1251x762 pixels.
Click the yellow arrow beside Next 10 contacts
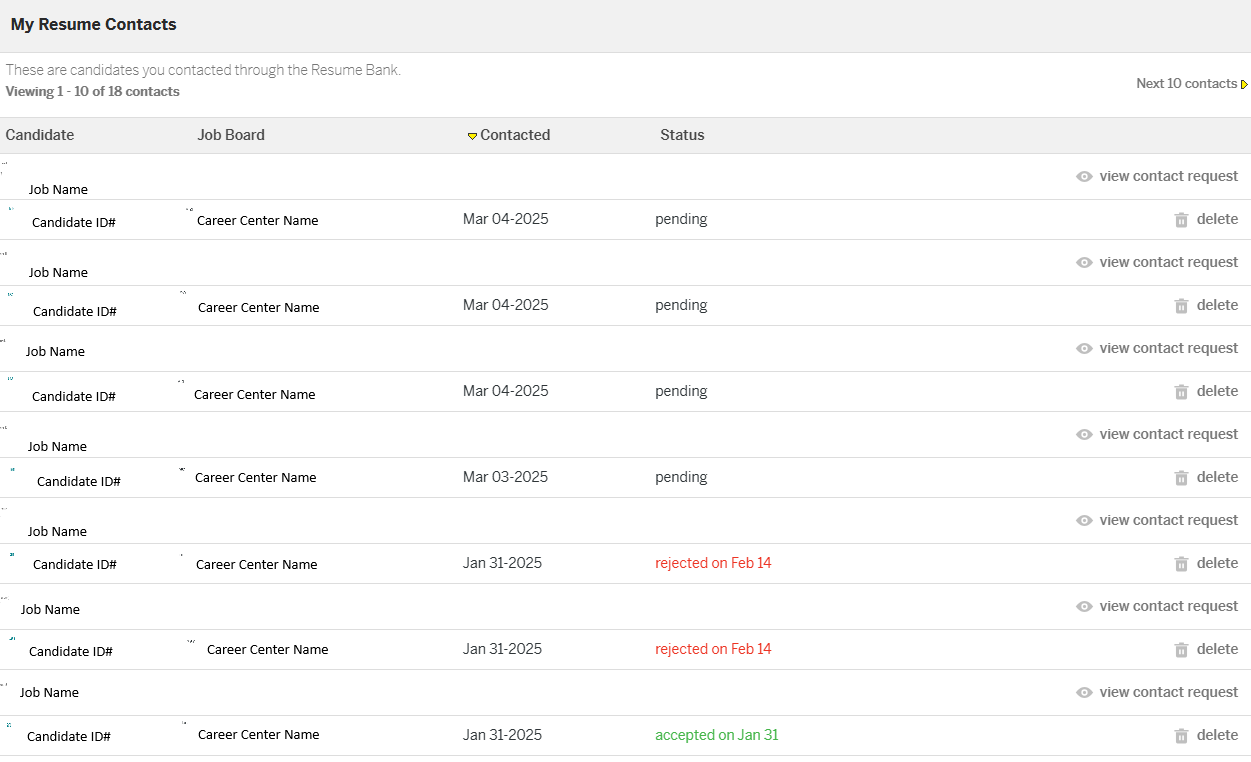[x=1244, y=85]
